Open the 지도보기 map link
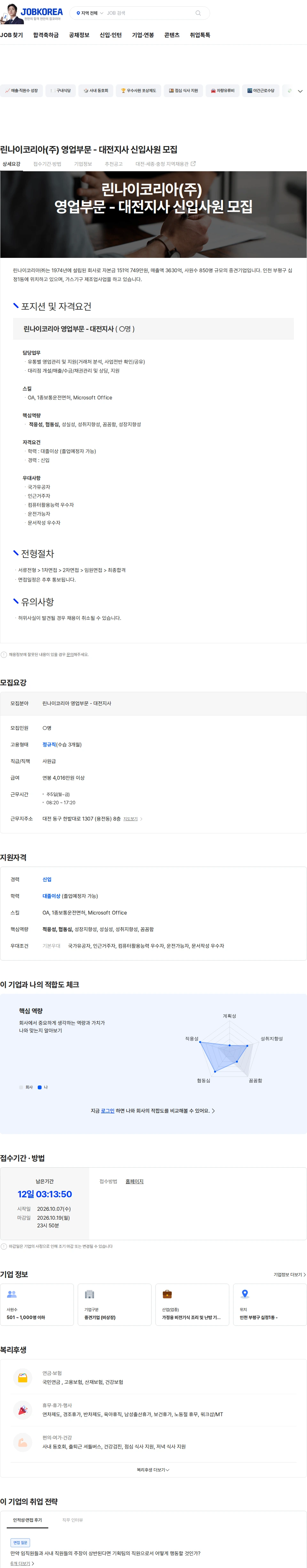The height and width of the screenshot is (1568, 307). coord(132,819)
